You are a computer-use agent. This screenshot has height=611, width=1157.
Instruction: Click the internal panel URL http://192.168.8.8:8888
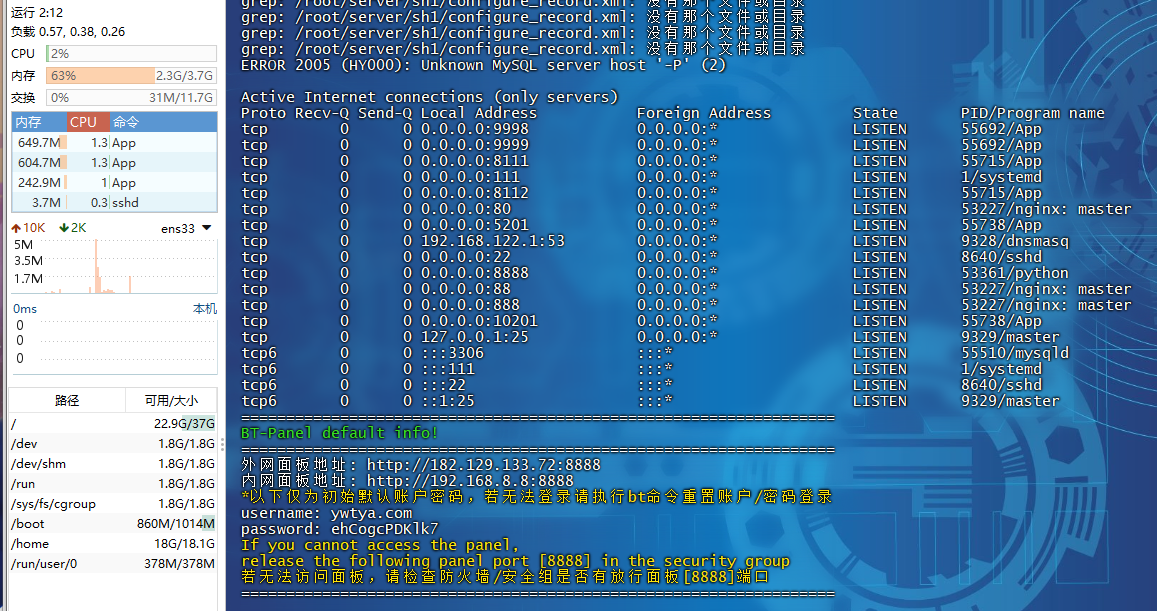[x=470, y=481]
